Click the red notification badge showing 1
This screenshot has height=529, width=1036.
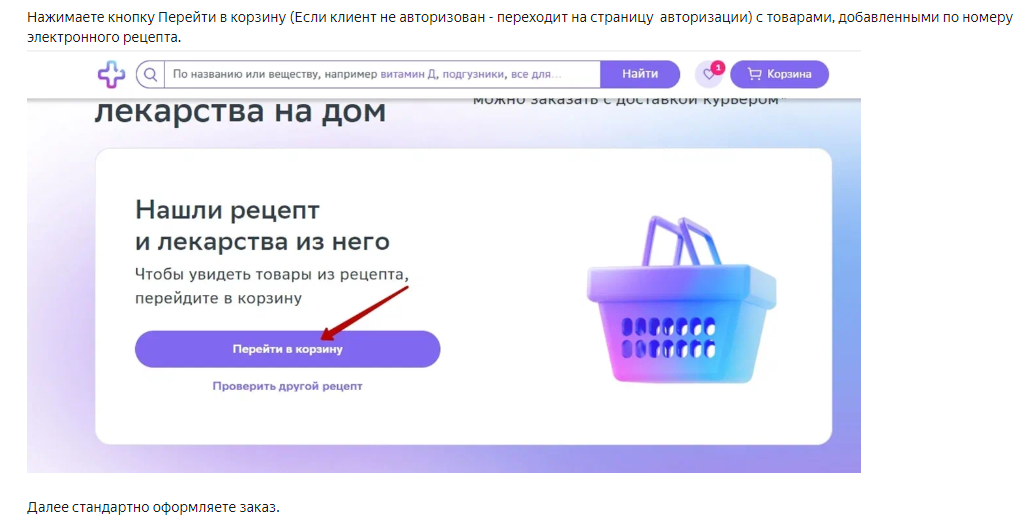pos(718,67)
